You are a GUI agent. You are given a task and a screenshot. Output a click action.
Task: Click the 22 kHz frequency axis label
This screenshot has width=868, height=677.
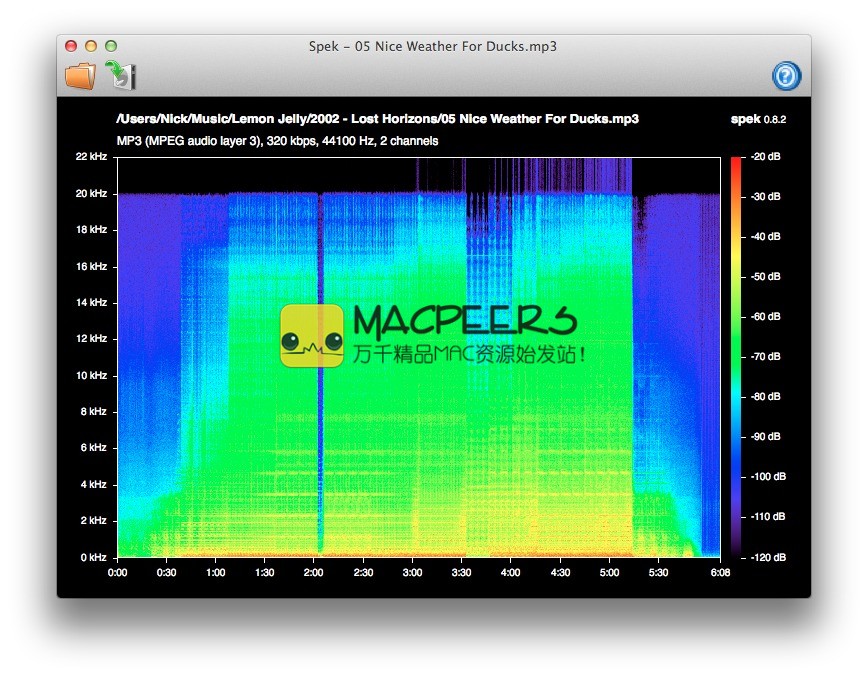click(x=91, y=157)
